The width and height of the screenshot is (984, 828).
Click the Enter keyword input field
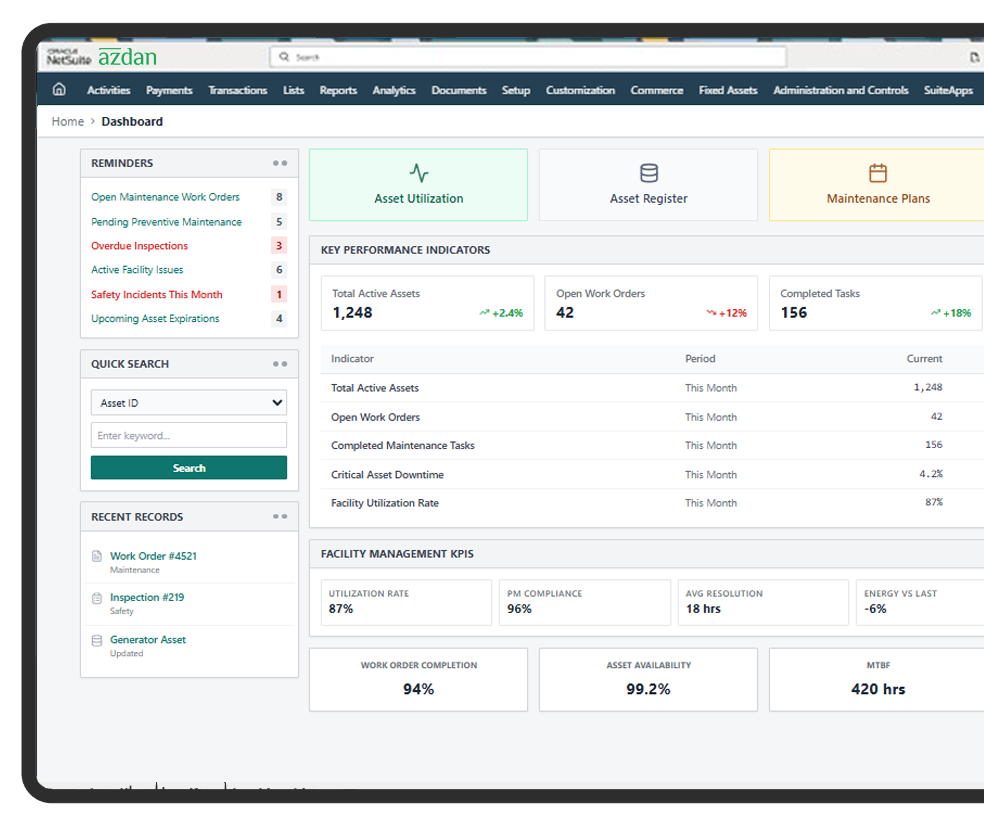click(x=188, y=436)
